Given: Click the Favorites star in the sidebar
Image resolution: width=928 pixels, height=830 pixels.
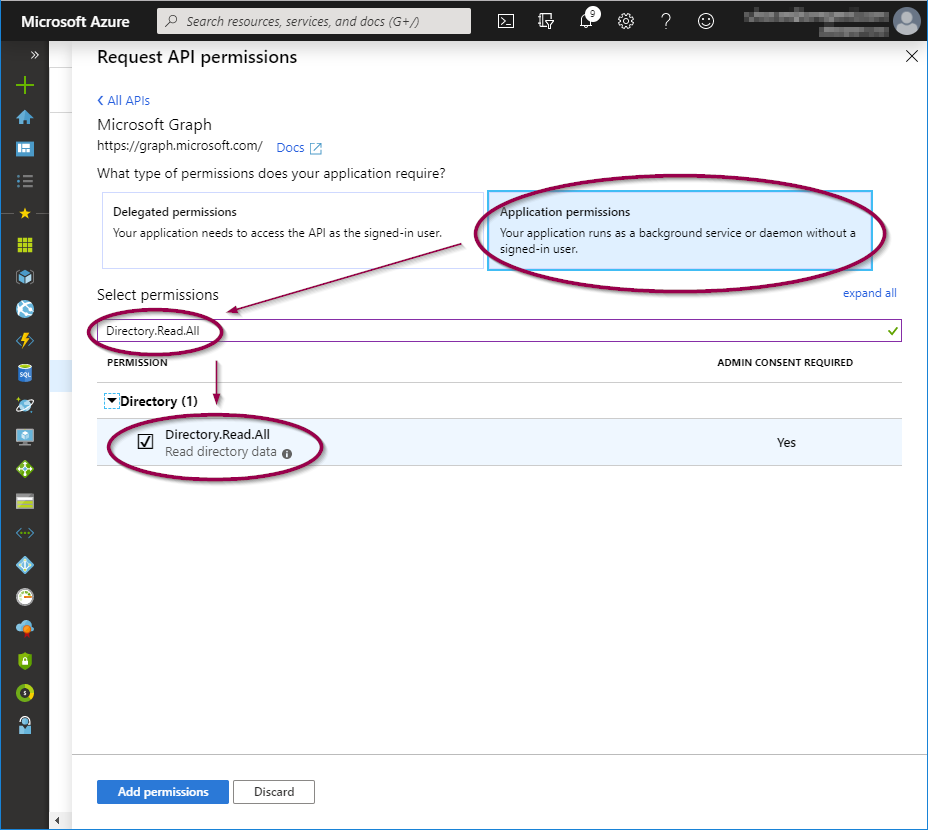Looking at the screenshot, I should [25, 213].
